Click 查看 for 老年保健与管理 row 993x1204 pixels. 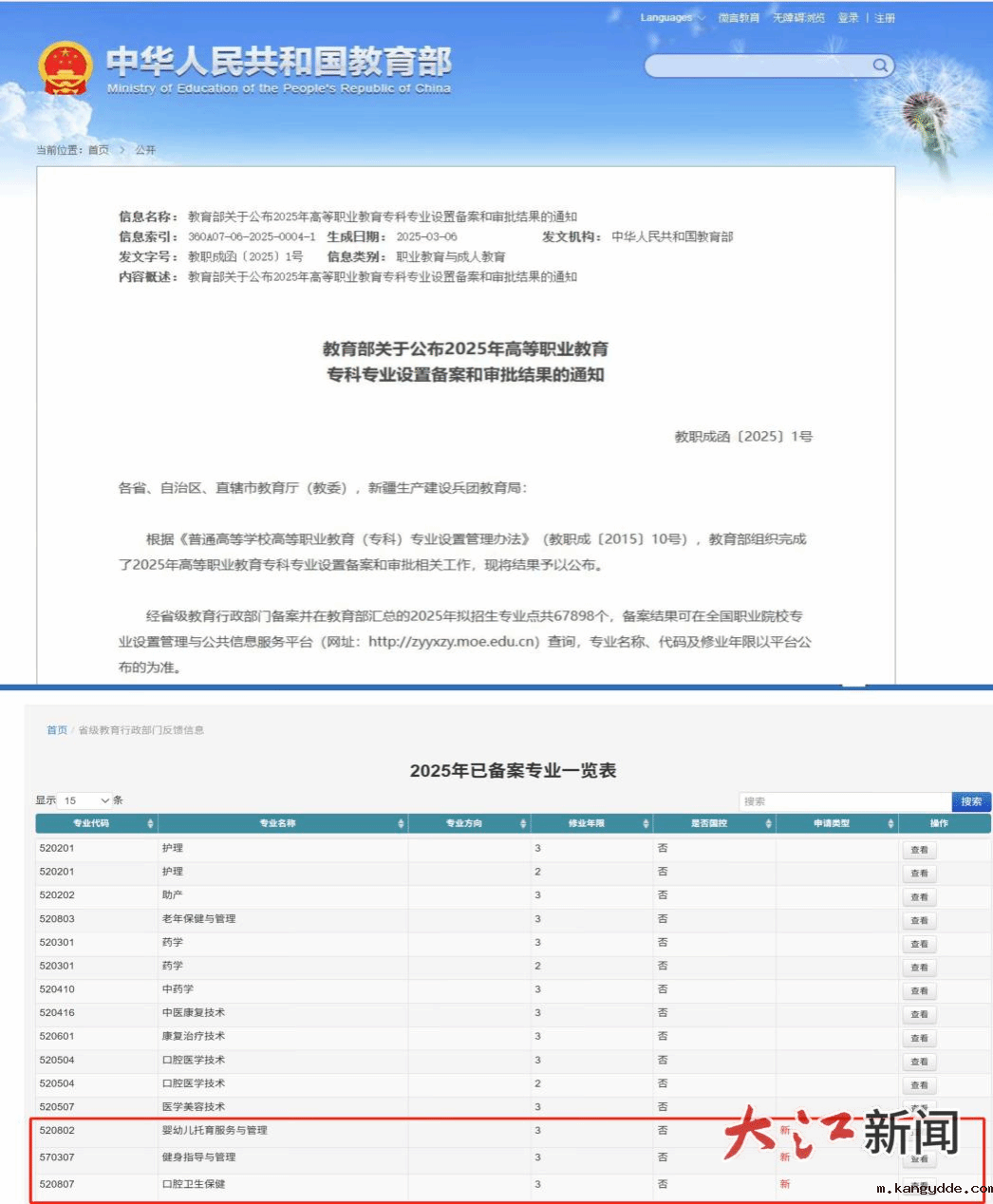pos(919,920)
